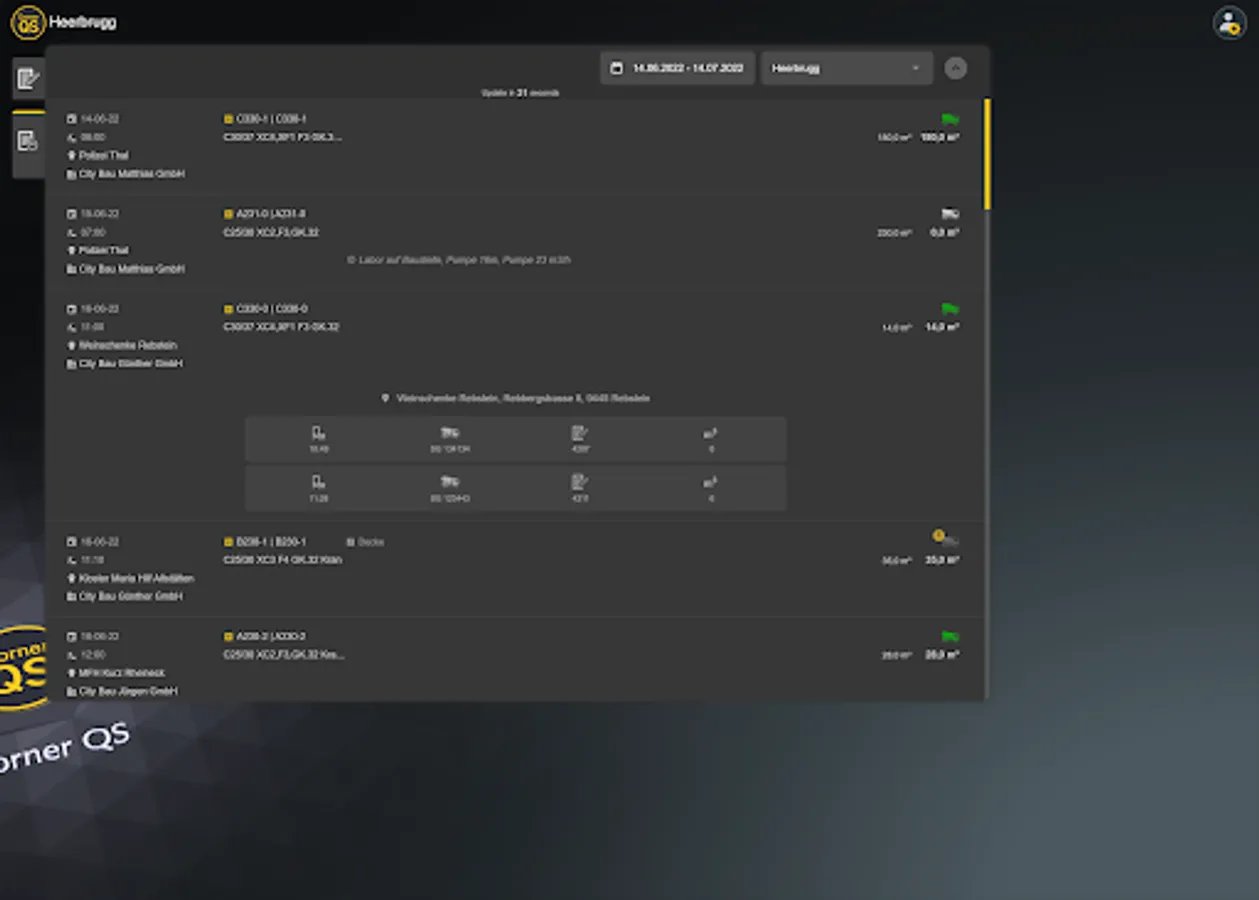Screen dimensions: 1259x900
Task: Toggle the yellow marker on the C336-0 order
Action: [228, 307]
